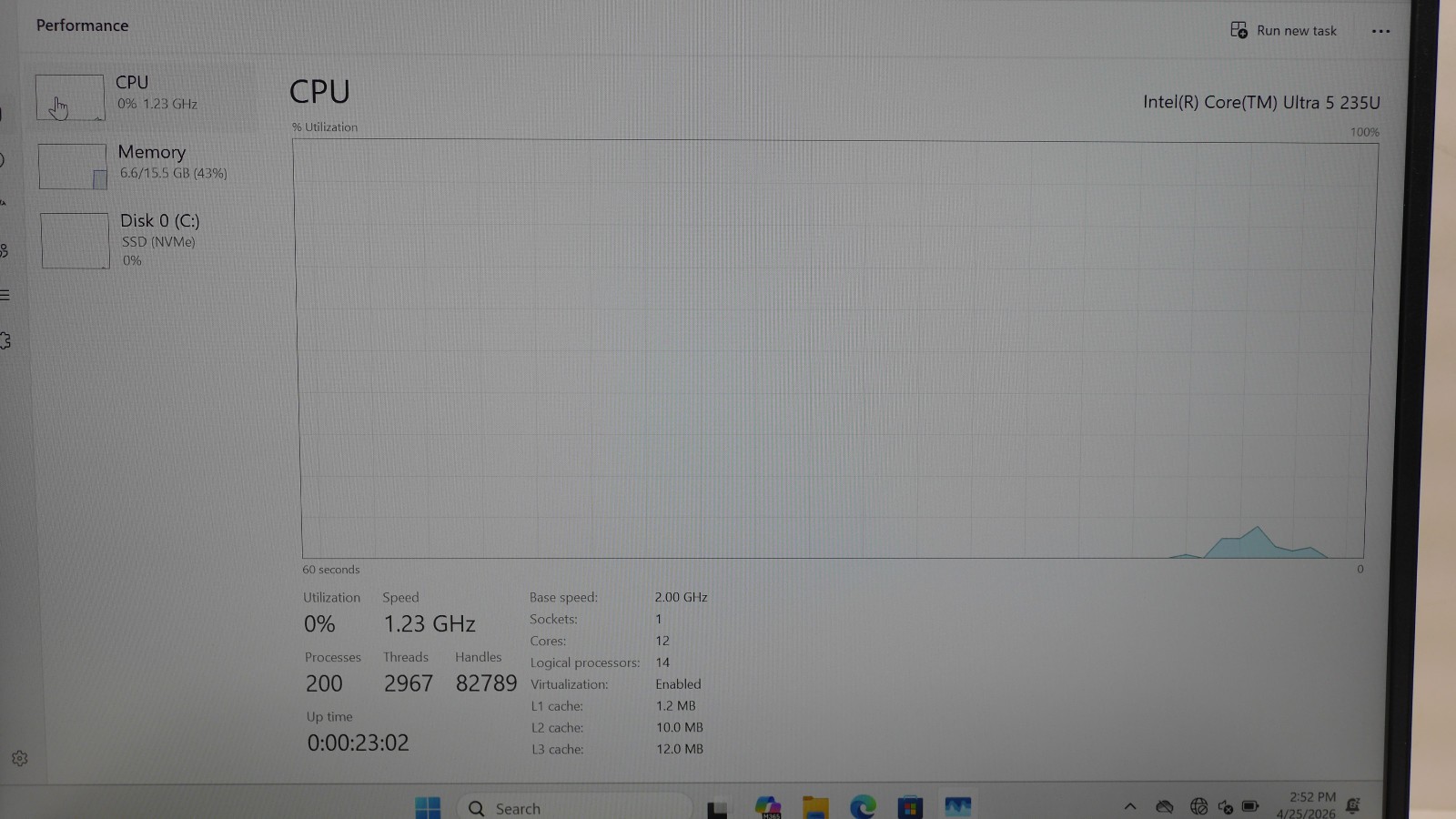Click the processes count 200
The width and height of the screenshot is (1456, 819).
[x=324, y=683]
